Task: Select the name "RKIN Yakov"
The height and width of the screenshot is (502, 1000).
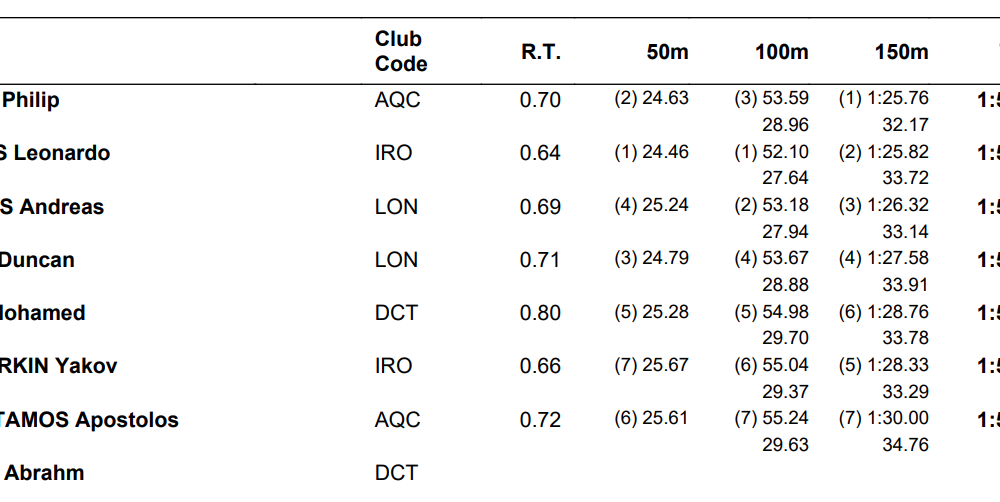Action: tap(58, 366)
